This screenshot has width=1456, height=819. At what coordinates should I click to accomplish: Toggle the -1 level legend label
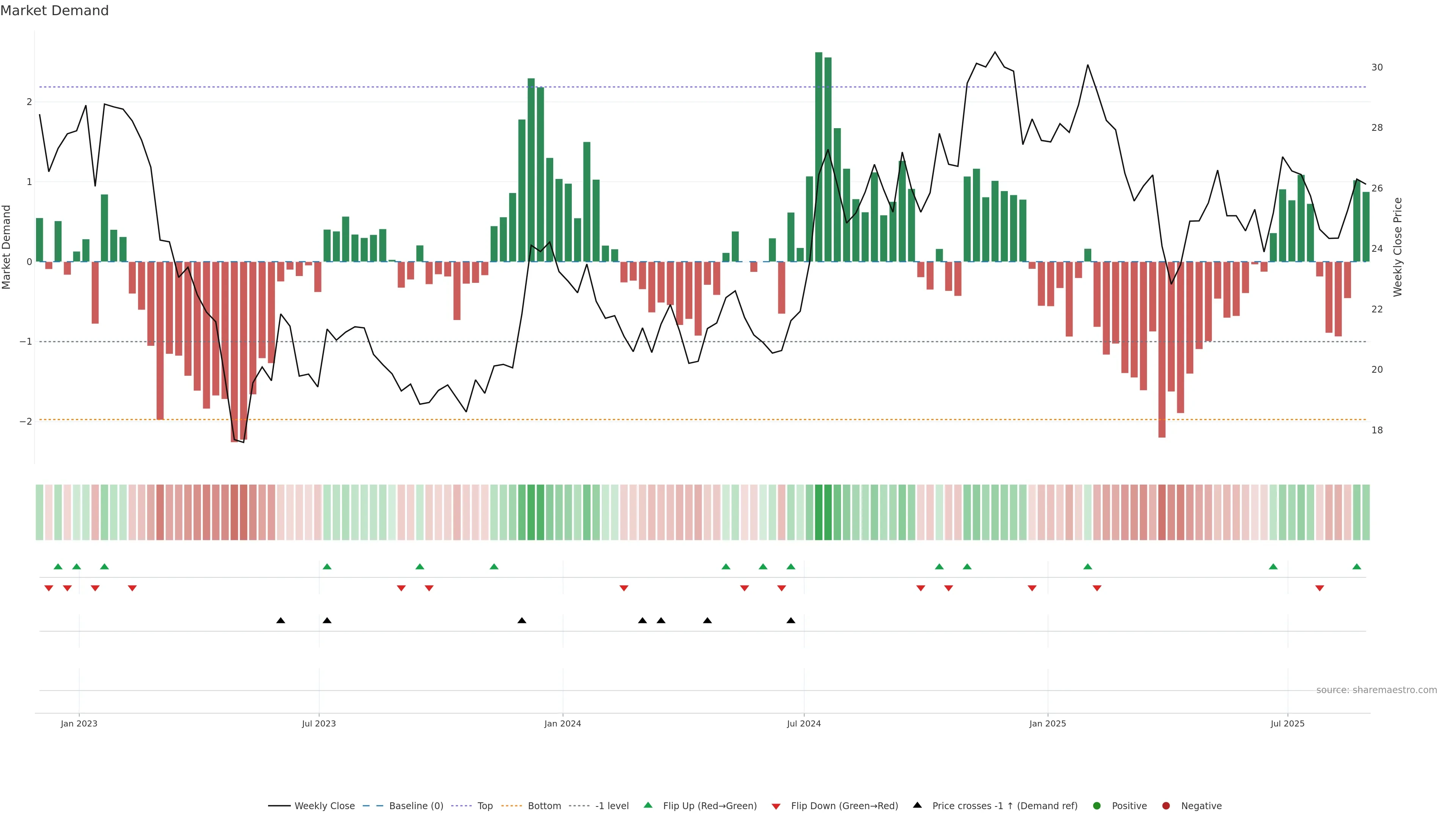point(612,805)
